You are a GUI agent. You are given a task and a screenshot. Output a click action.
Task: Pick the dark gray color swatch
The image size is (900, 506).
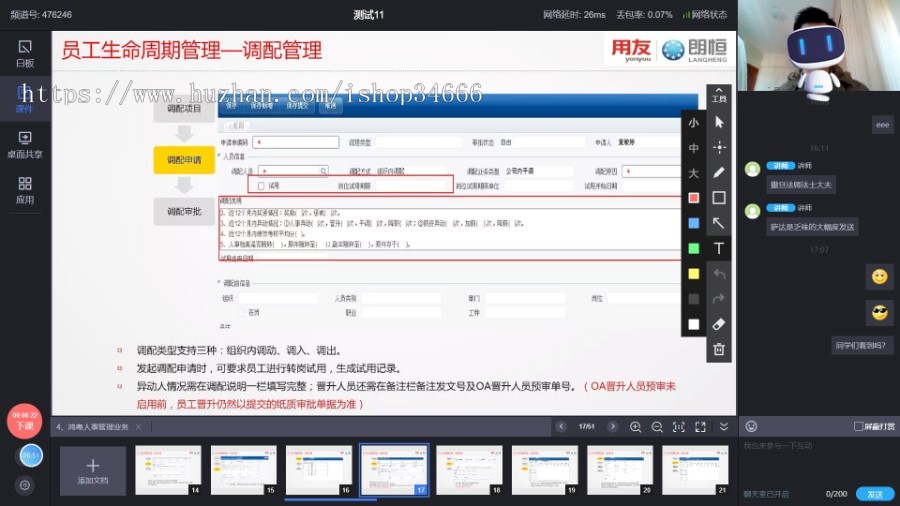[x=693, y=299]
